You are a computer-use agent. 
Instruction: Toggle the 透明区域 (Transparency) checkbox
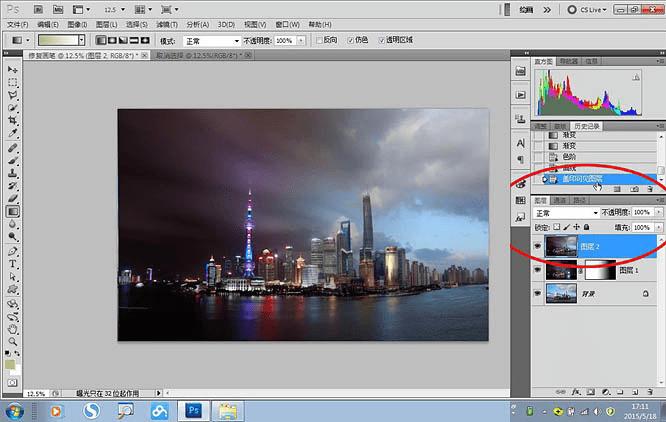(x=381, y=40)
